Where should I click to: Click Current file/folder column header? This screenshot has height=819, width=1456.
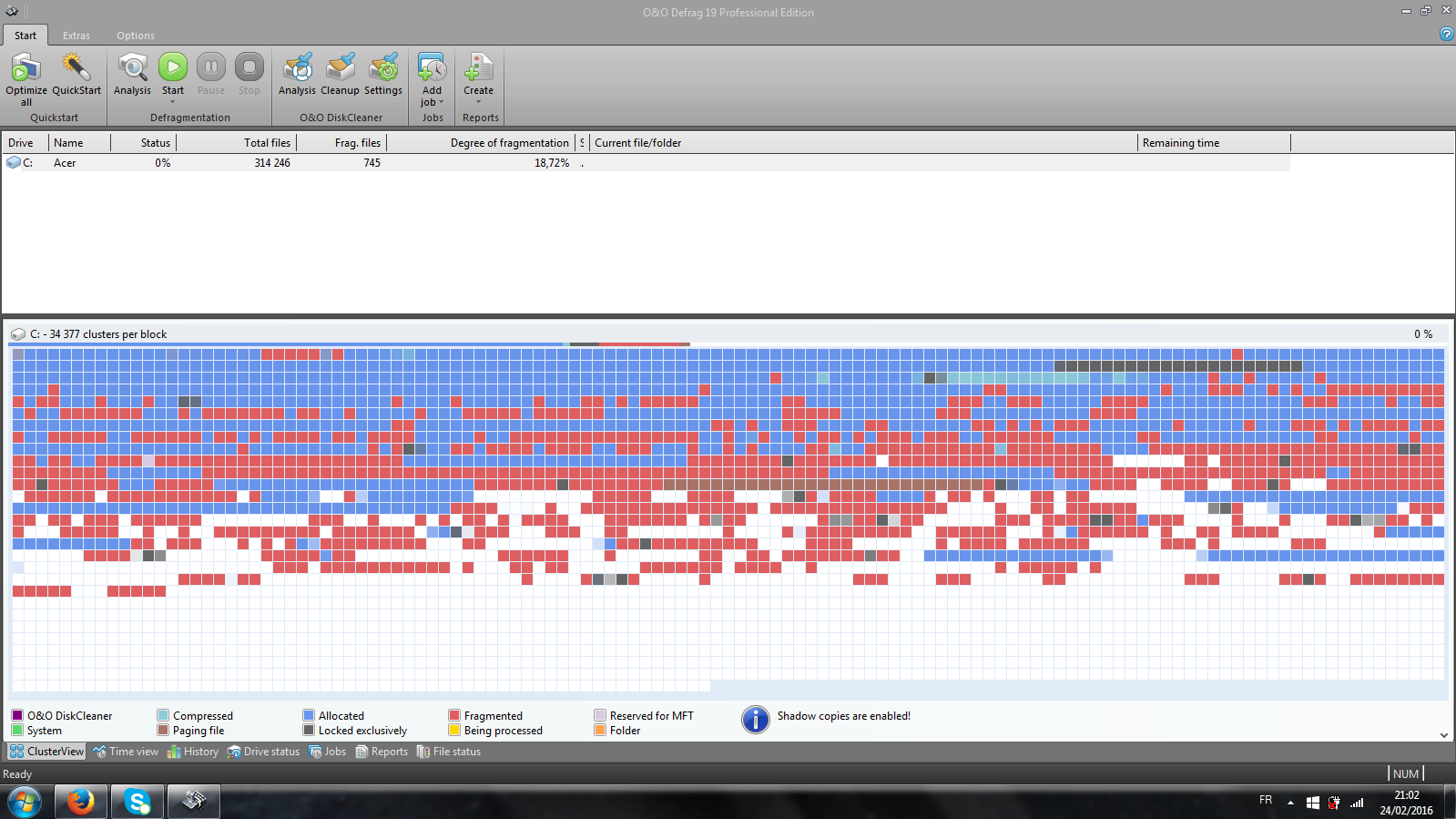tap(864, 143)
